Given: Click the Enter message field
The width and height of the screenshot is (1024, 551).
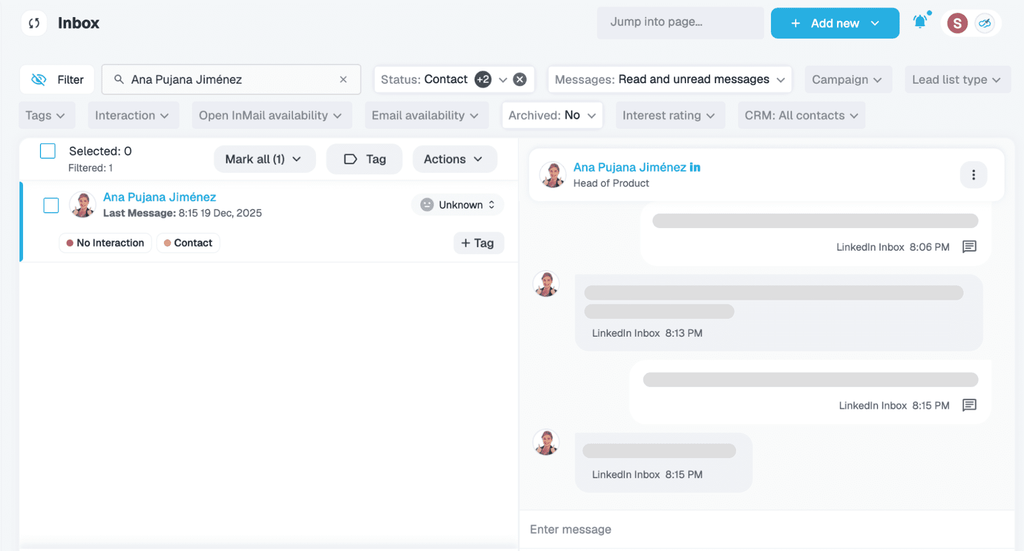Looking at the screenshot, I should [767, 529].
